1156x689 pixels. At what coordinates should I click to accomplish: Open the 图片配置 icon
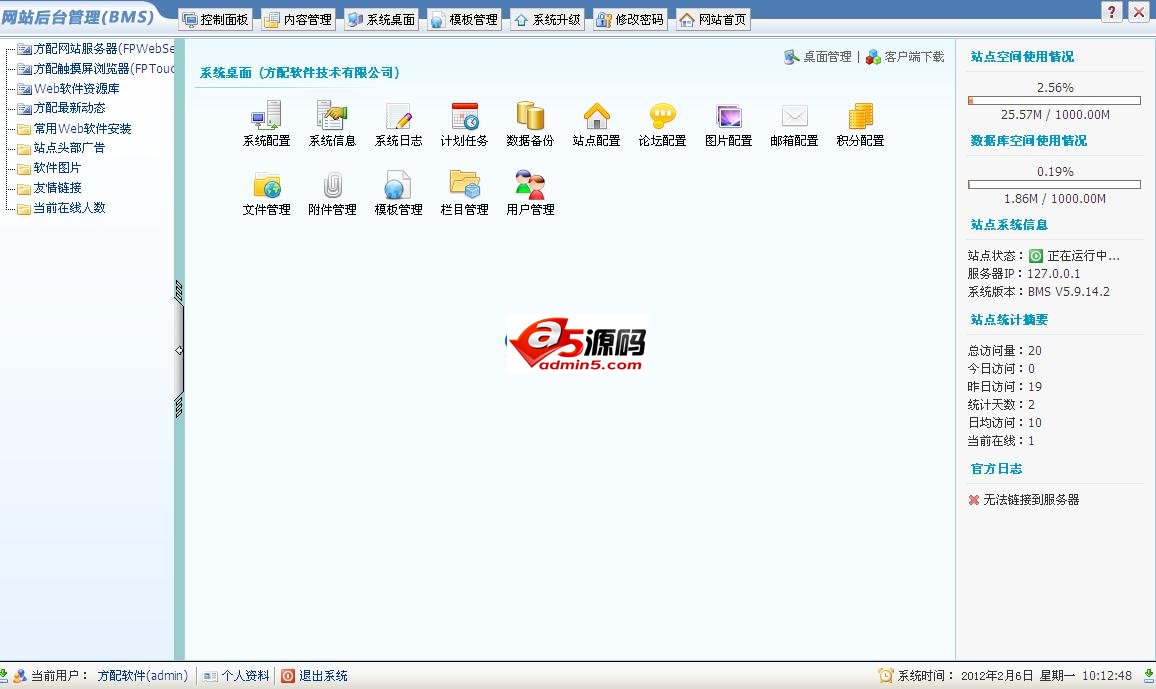[x=728, y=123]
